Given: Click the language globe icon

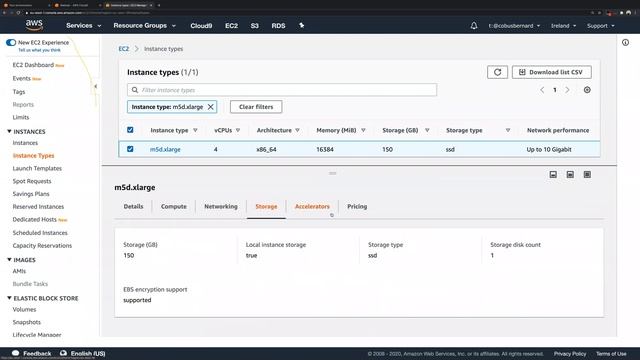Looking at the screenshot, I should [63, 353].
